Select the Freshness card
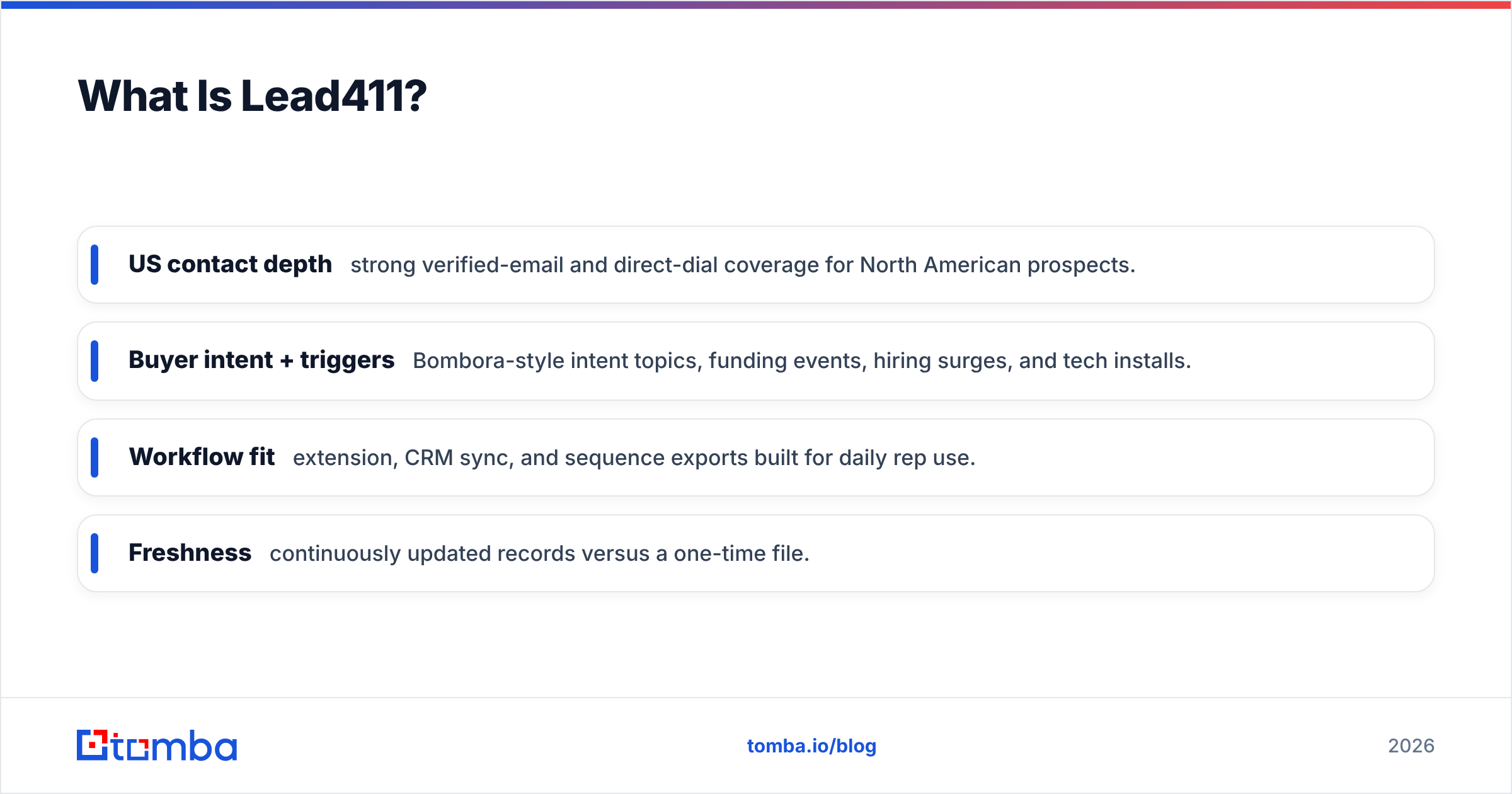Screen dimensions: 1512x794 pyautogui.click(x=756, y=553)
